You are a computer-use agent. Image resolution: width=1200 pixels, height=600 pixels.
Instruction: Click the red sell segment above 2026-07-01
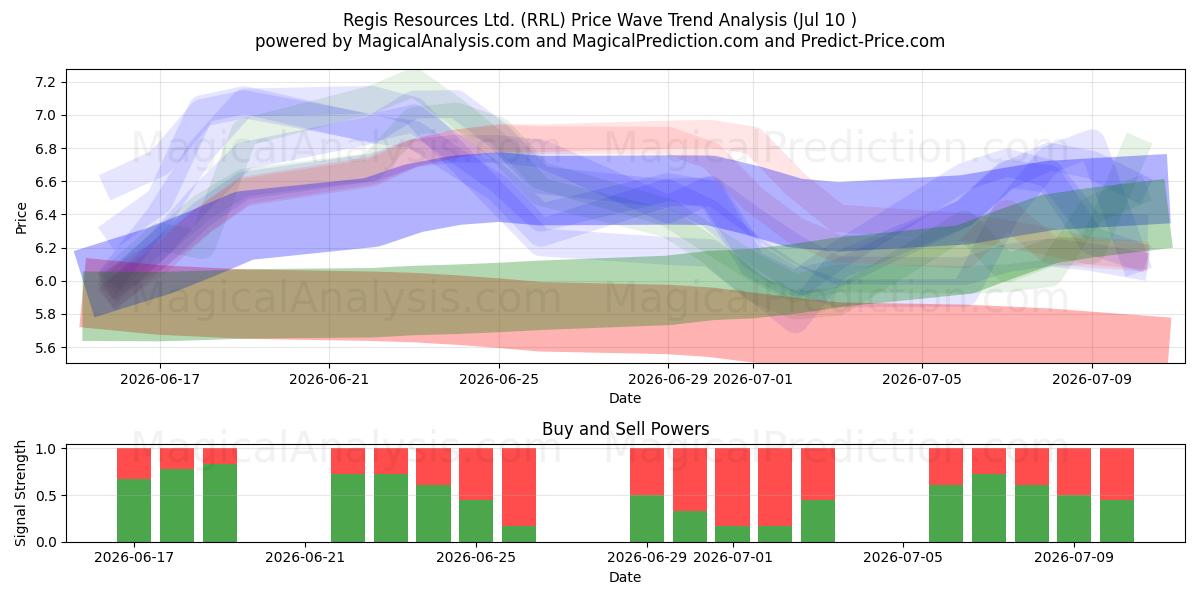coord(733,488)
